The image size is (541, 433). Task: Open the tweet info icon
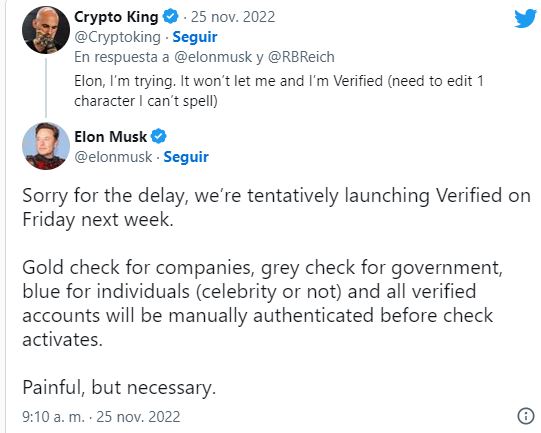pyautogui.click(x=526, y=415)
